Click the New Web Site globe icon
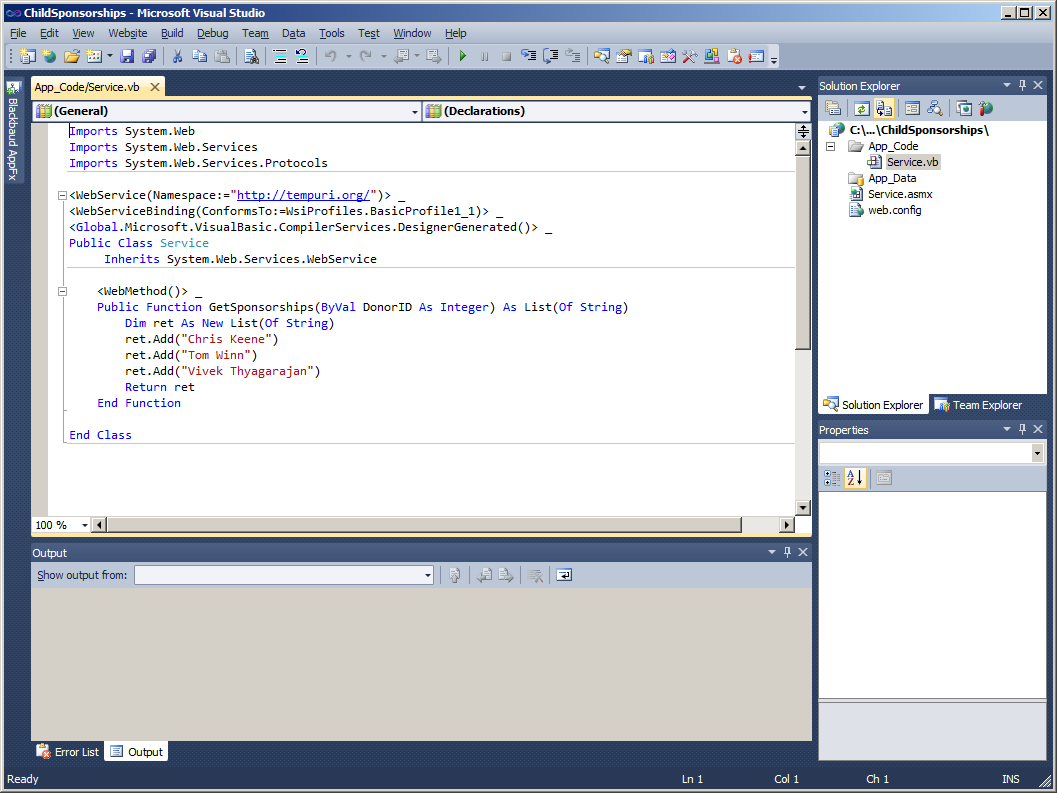The height and width of the screenshot is (793, 1057). (x=49, y=57)
